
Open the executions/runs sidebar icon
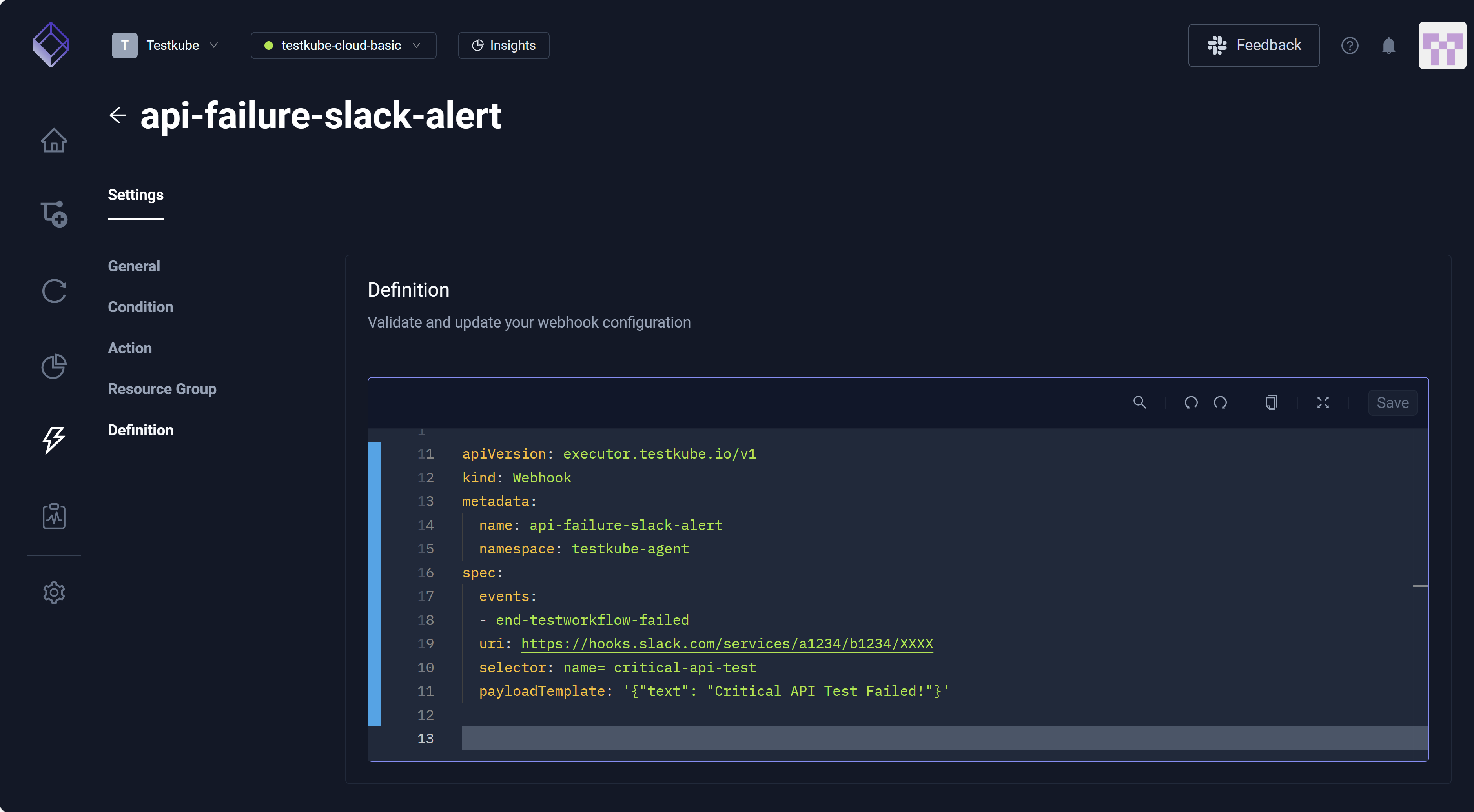coord(54,291)
